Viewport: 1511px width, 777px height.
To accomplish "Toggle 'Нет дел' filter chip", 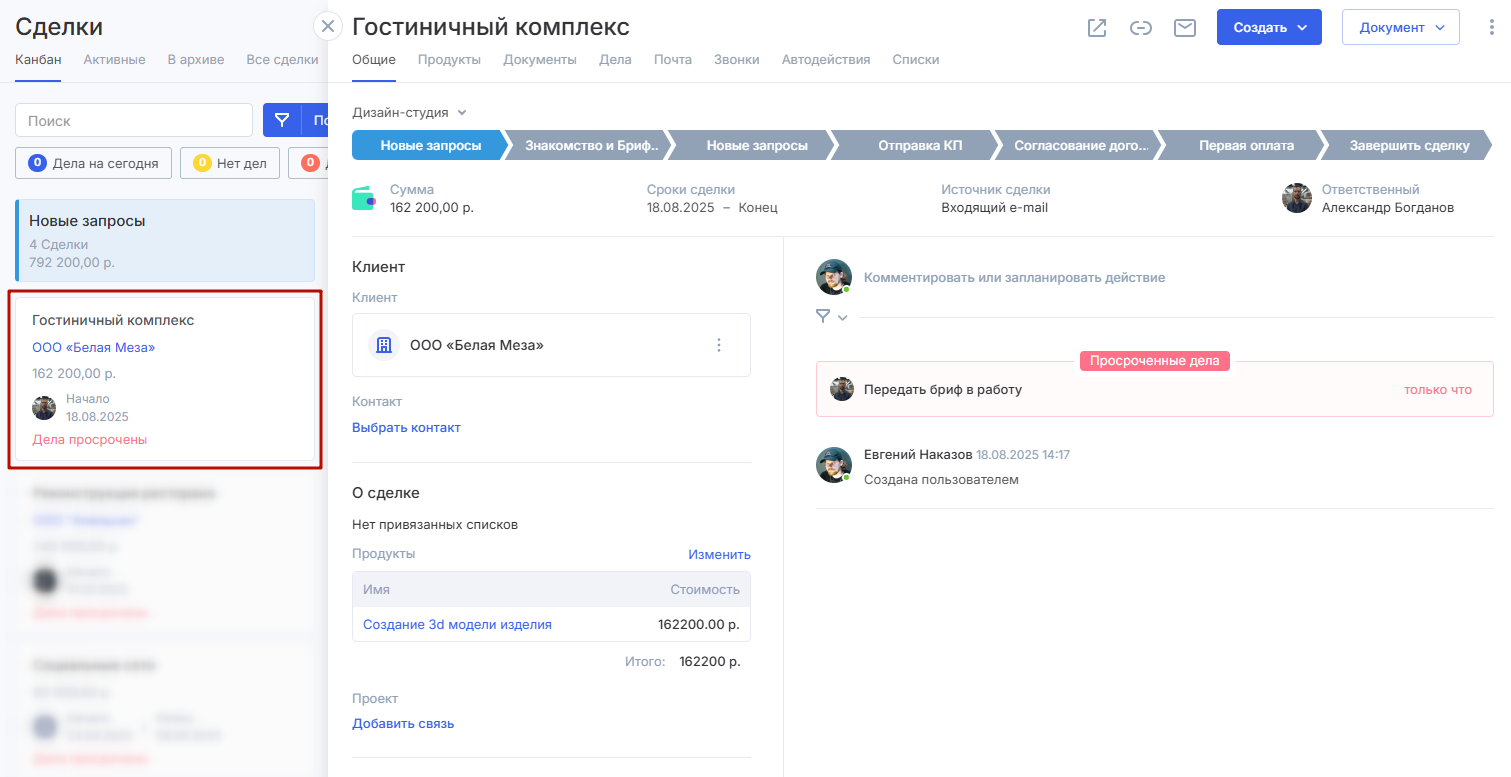I will [x=230, y=163].
